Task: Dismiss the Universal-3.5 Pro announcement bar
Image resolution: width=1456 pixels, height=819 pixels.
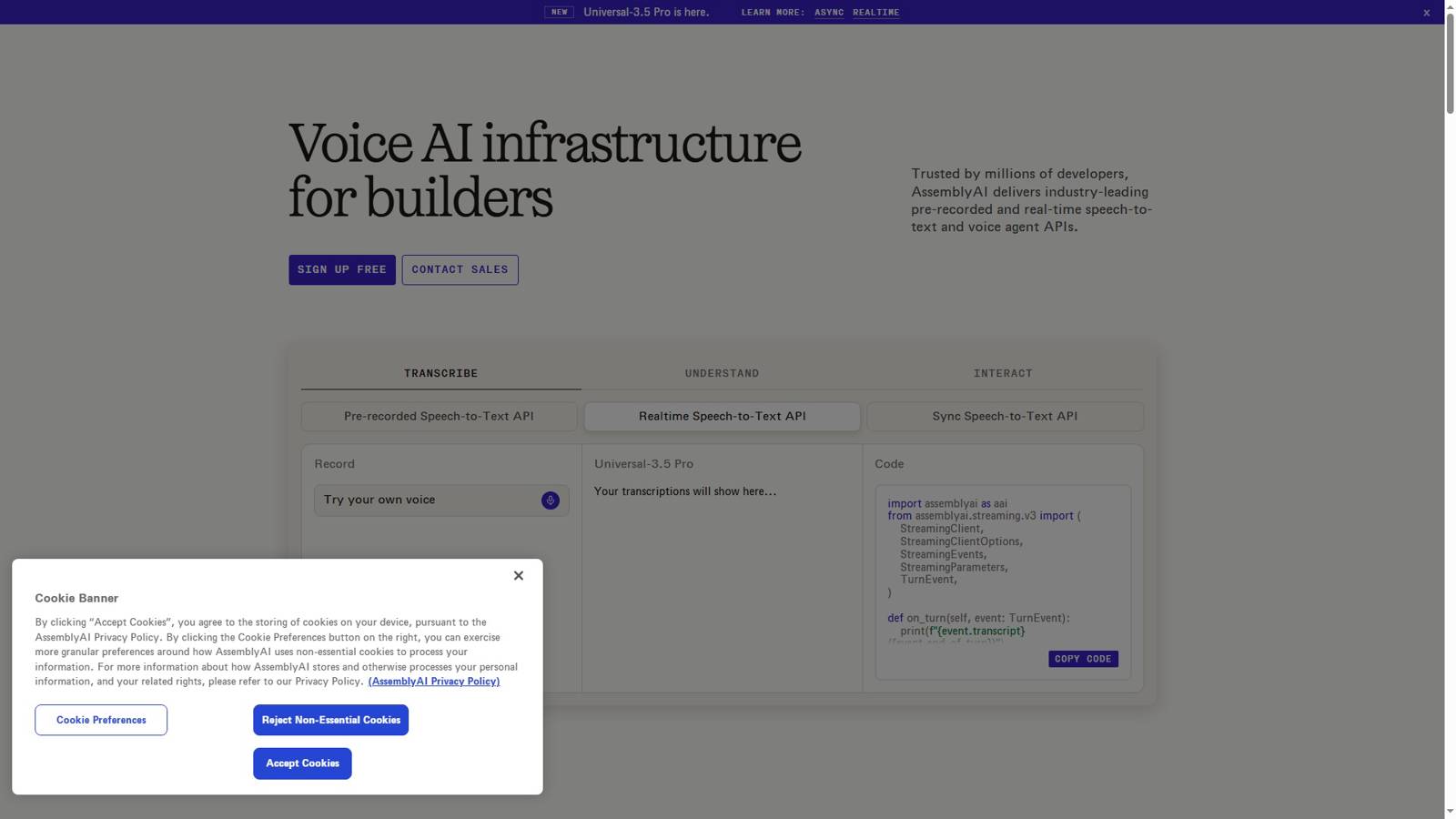Action: tap(1426, 13)
